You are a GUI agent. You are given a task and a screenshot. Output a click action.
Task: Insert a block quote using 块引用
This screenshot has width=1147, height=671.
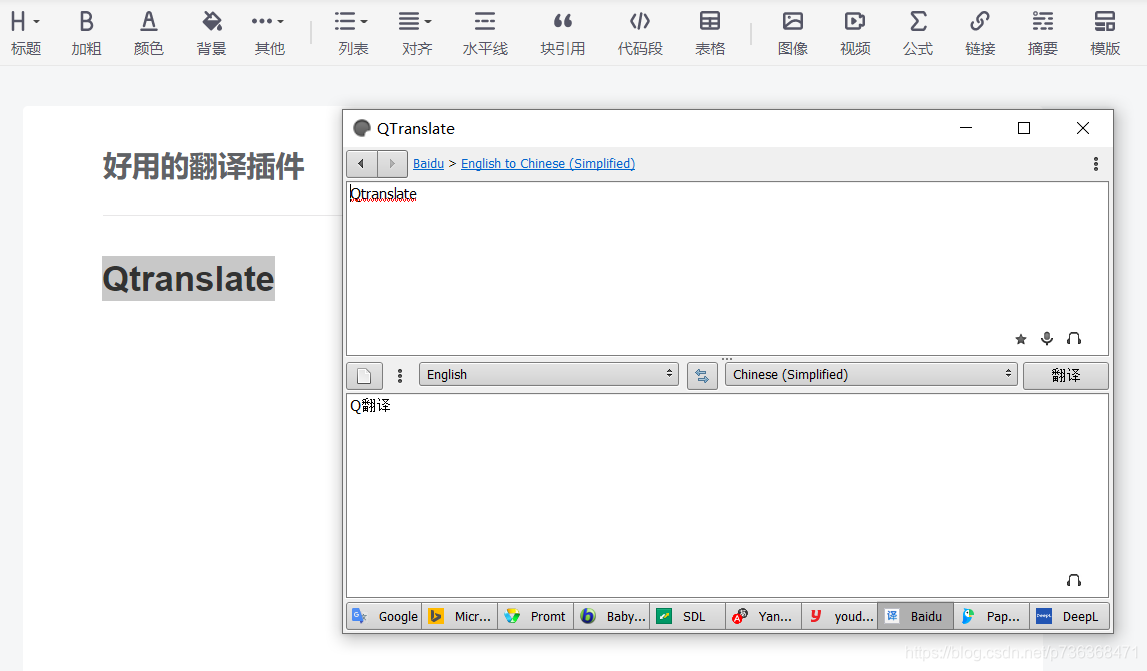562,31
